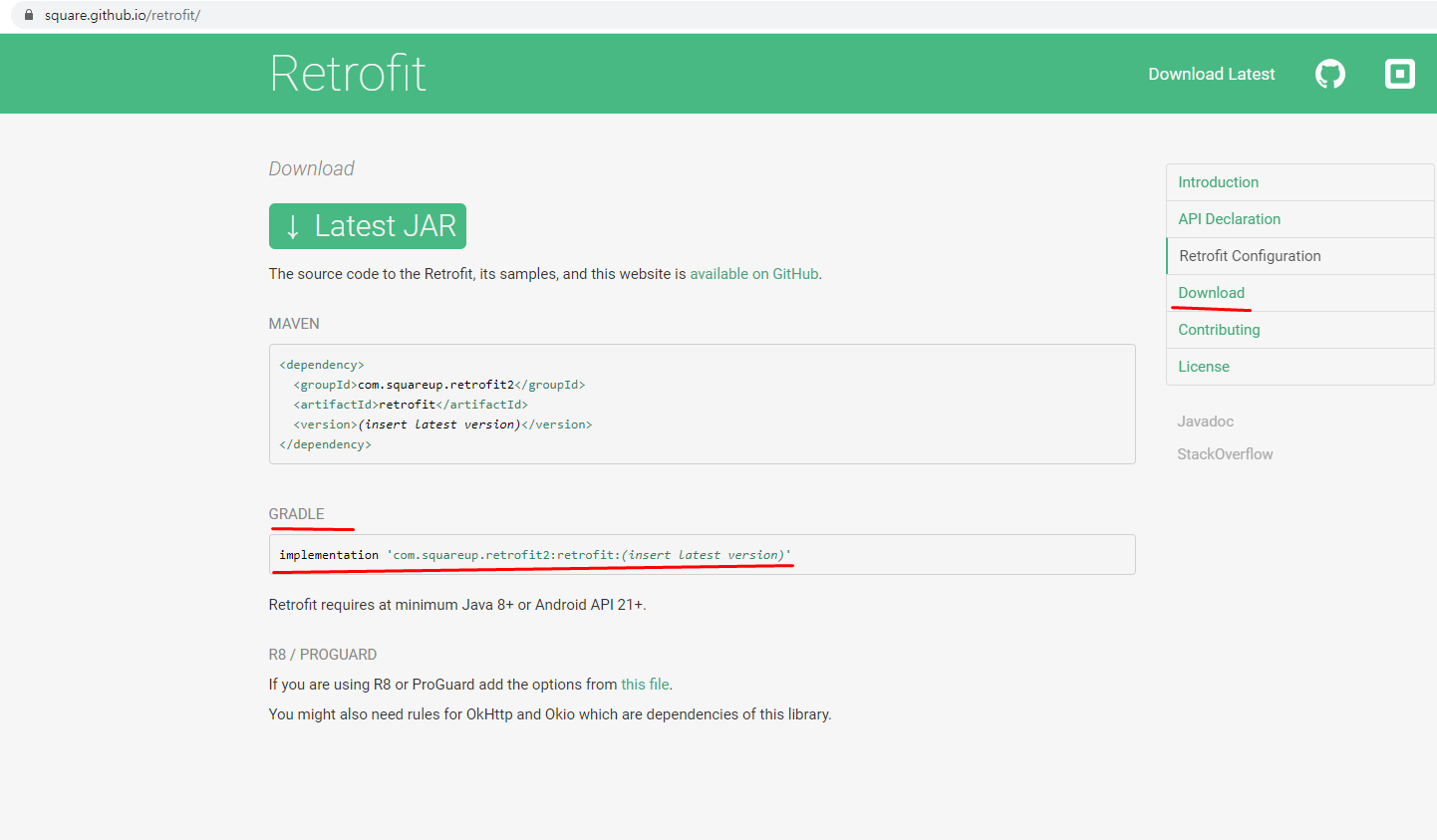The image size is (1437, 840).
Task: Click the Gradle implementation code line
Action: (x=535, y=555)
